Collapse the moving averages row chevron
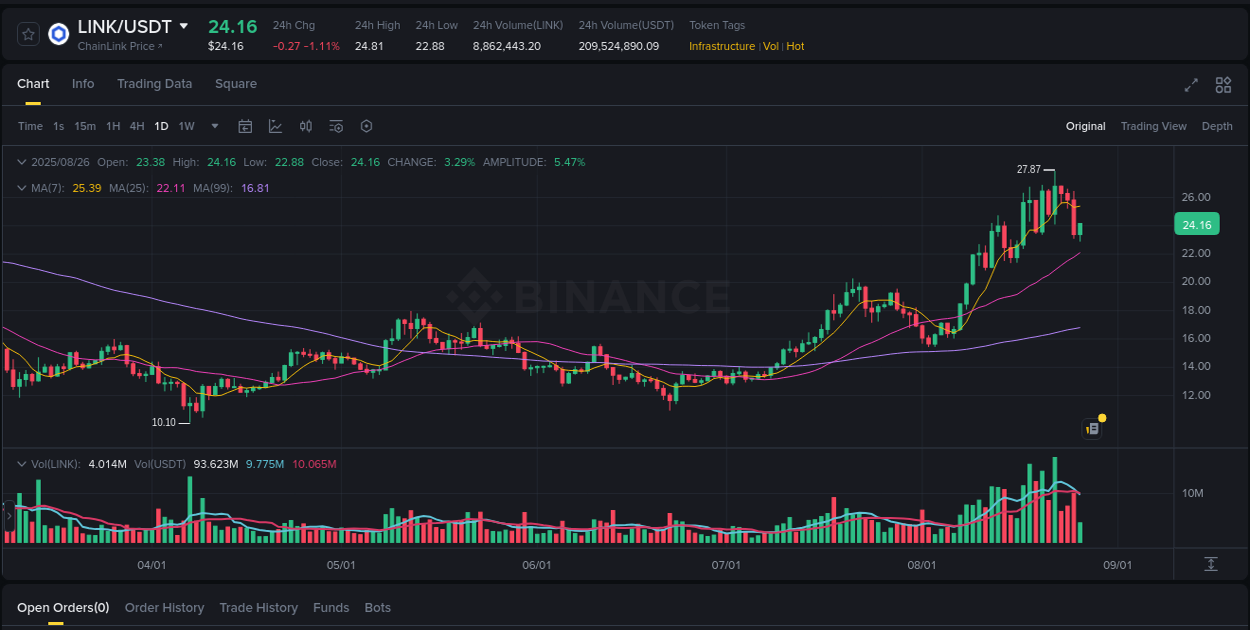The image size is (1250, 630). (22, 188)
